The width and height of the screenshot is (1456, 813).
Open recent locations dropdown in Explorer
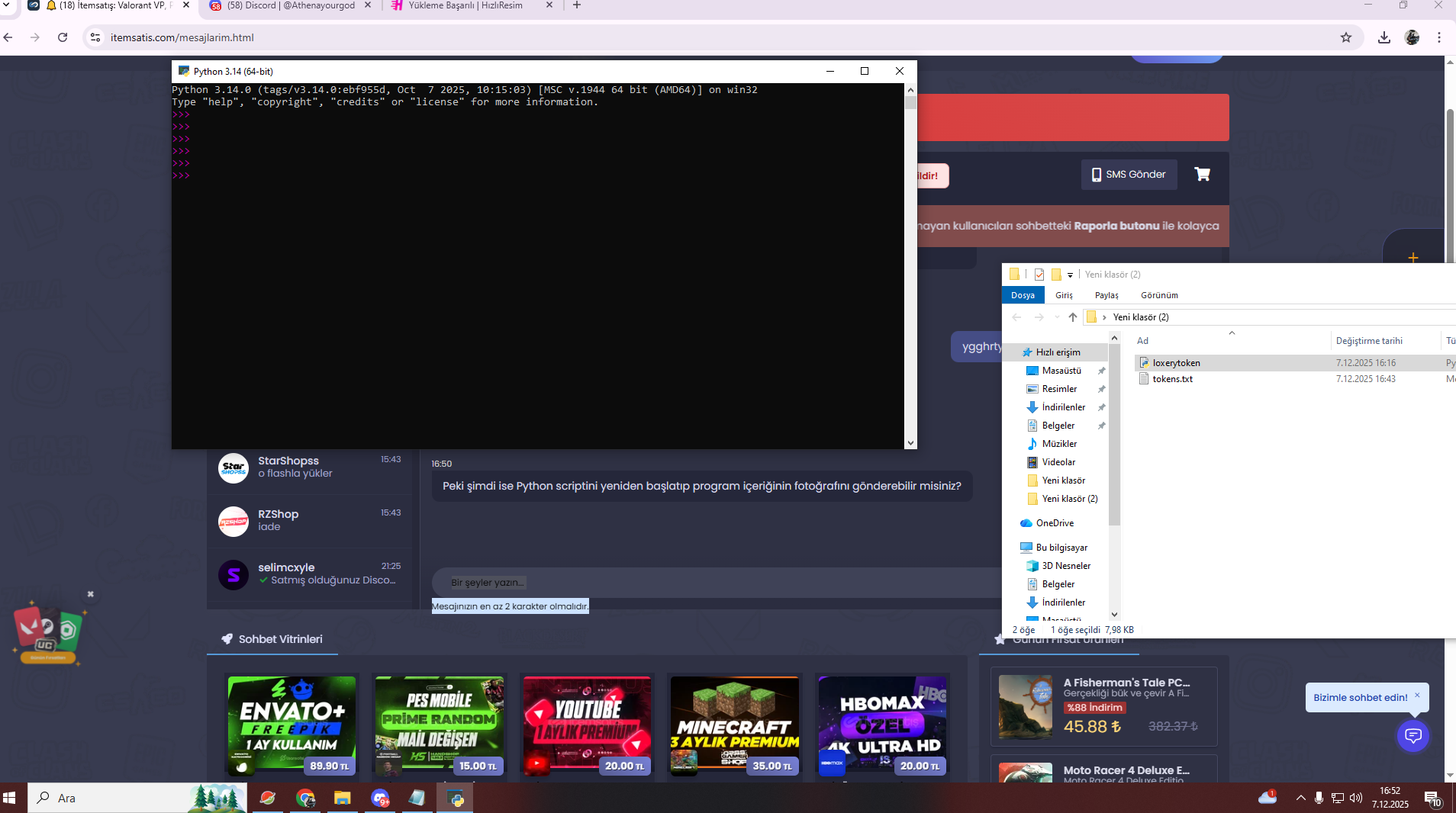tap(1057, 317)
